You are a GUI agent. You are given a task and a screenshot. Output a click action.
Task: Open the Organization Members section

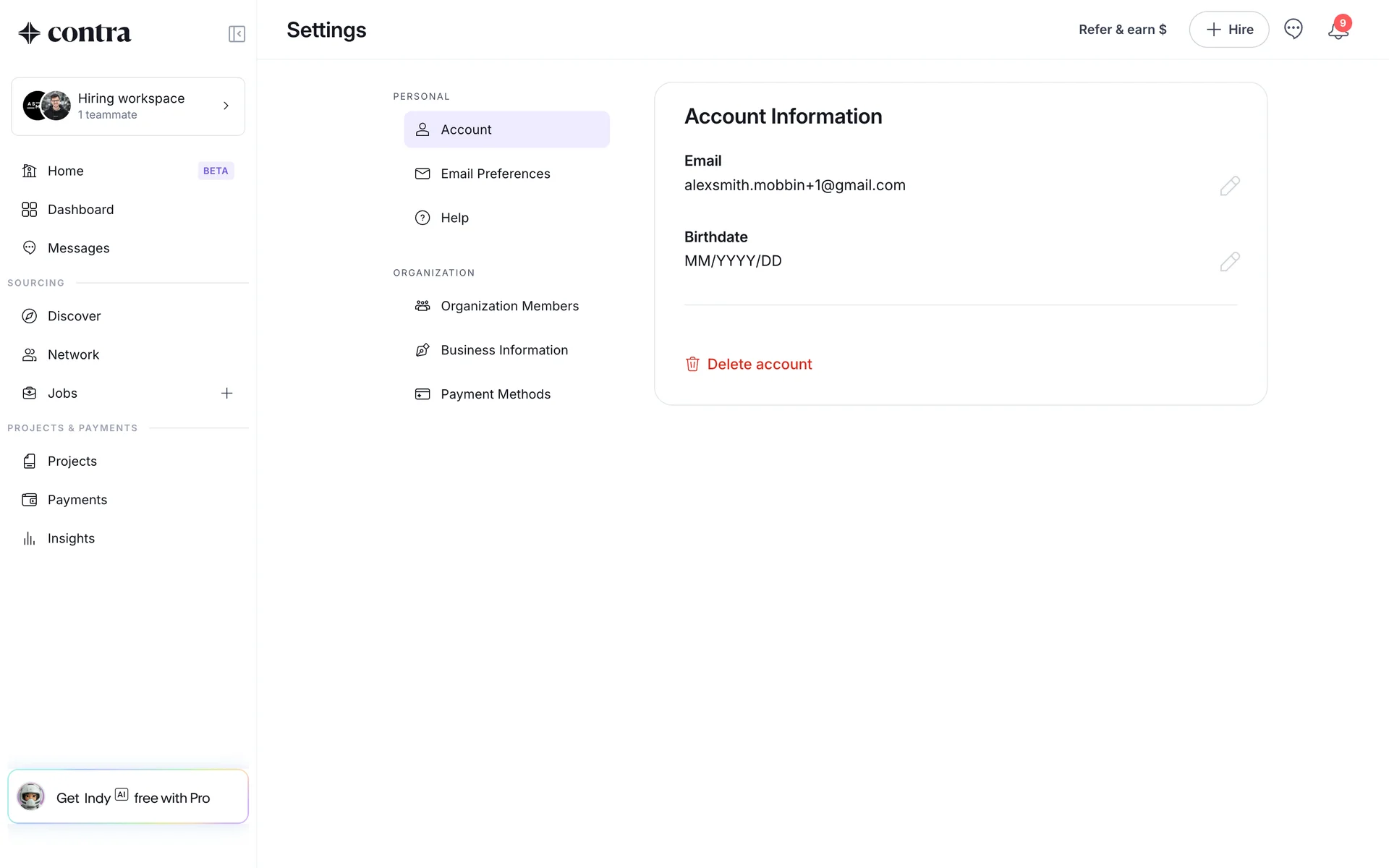coord(509,306)
